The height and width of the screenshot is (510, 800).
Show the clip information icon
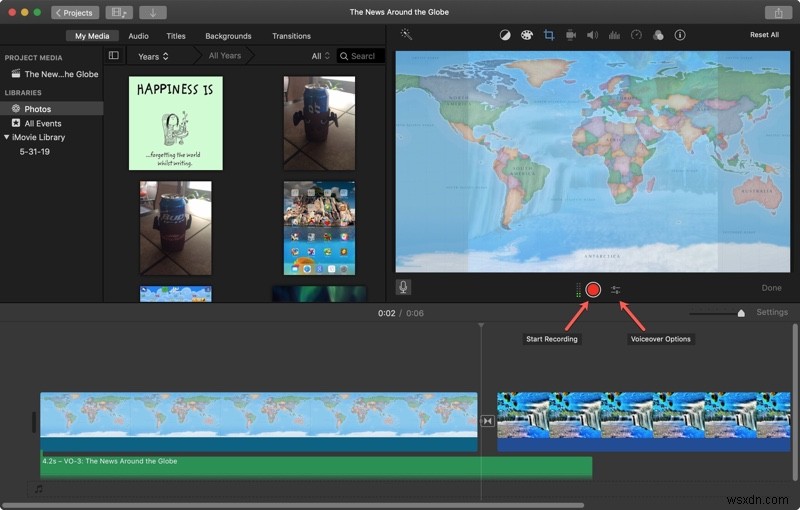680,35
